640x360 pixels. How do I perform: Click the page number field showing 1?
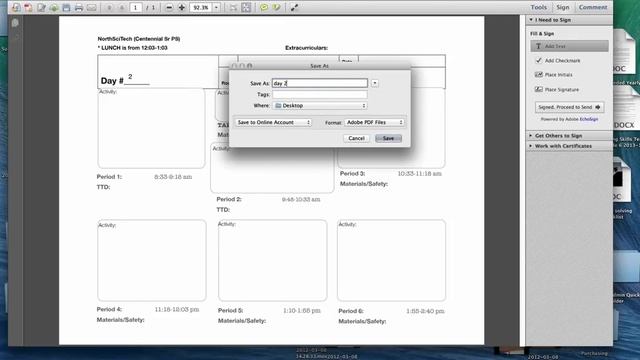[136, 7]
